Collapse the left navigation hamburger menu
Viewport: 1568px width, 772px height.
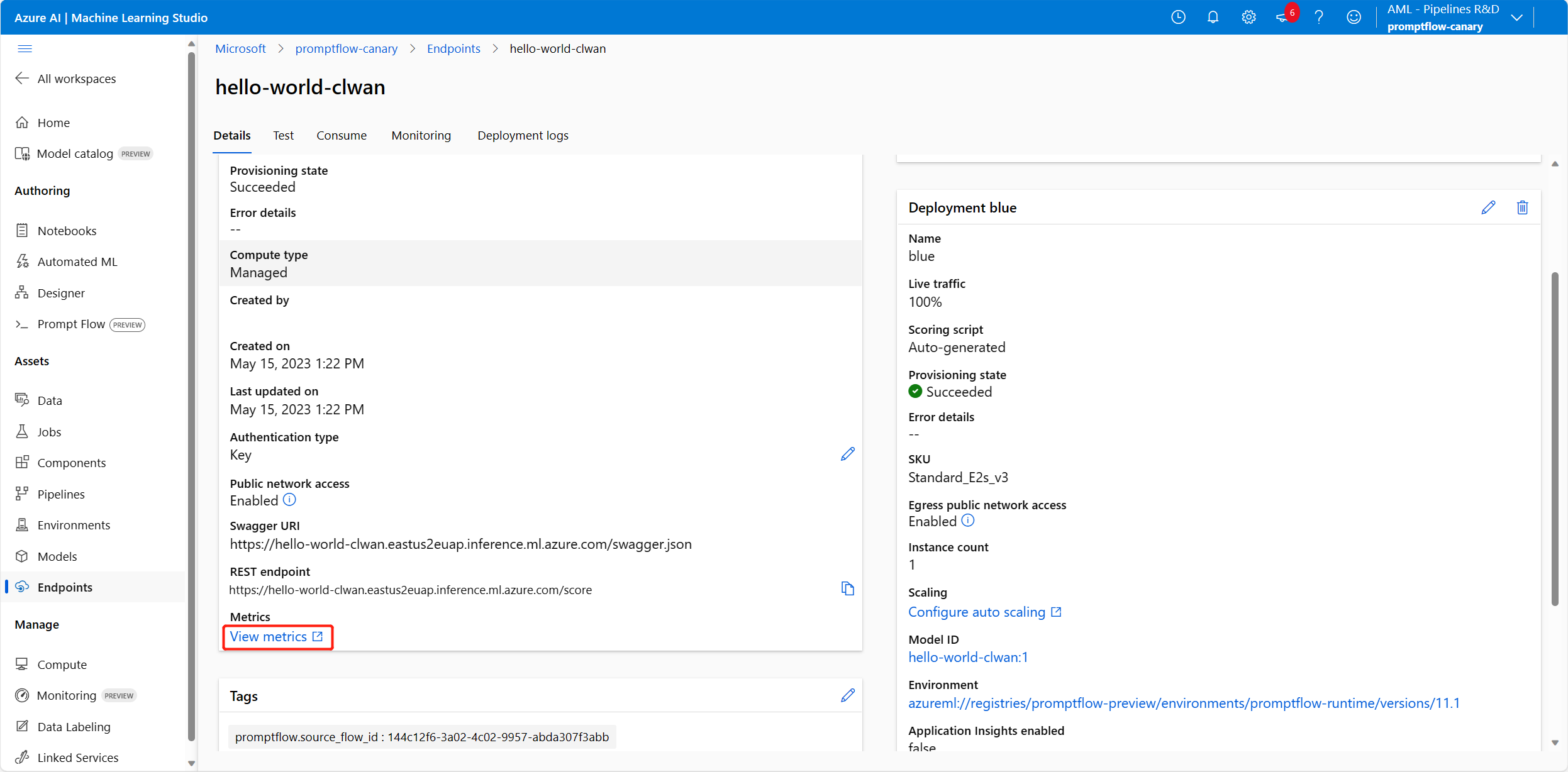(x=25, y=48)
